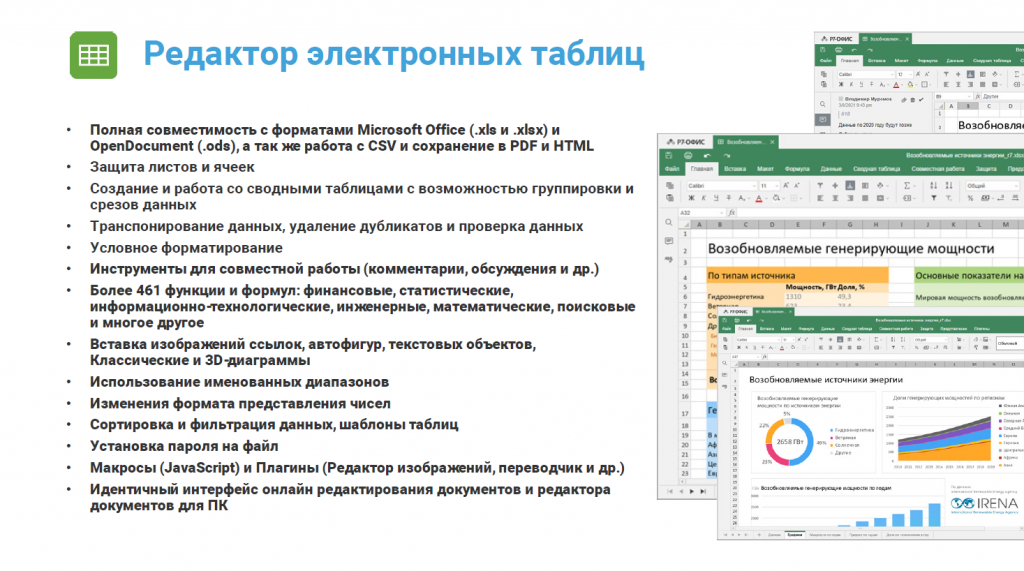Click yellow fill color bucket in rear window

(910, 84)
